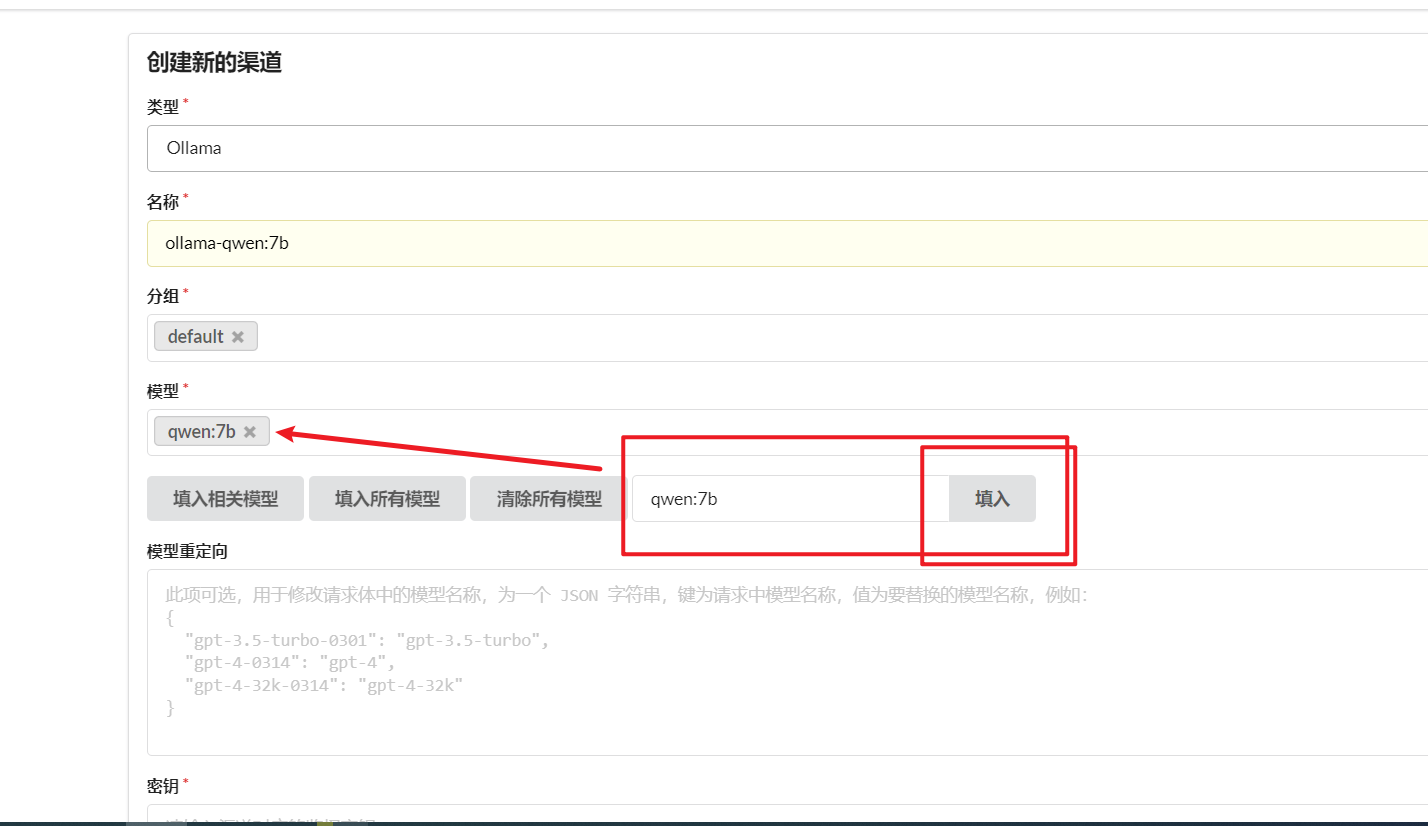Select the default tag label in 分组
The width and height of the screenshot is (1428, 826).
click(195, 337)
